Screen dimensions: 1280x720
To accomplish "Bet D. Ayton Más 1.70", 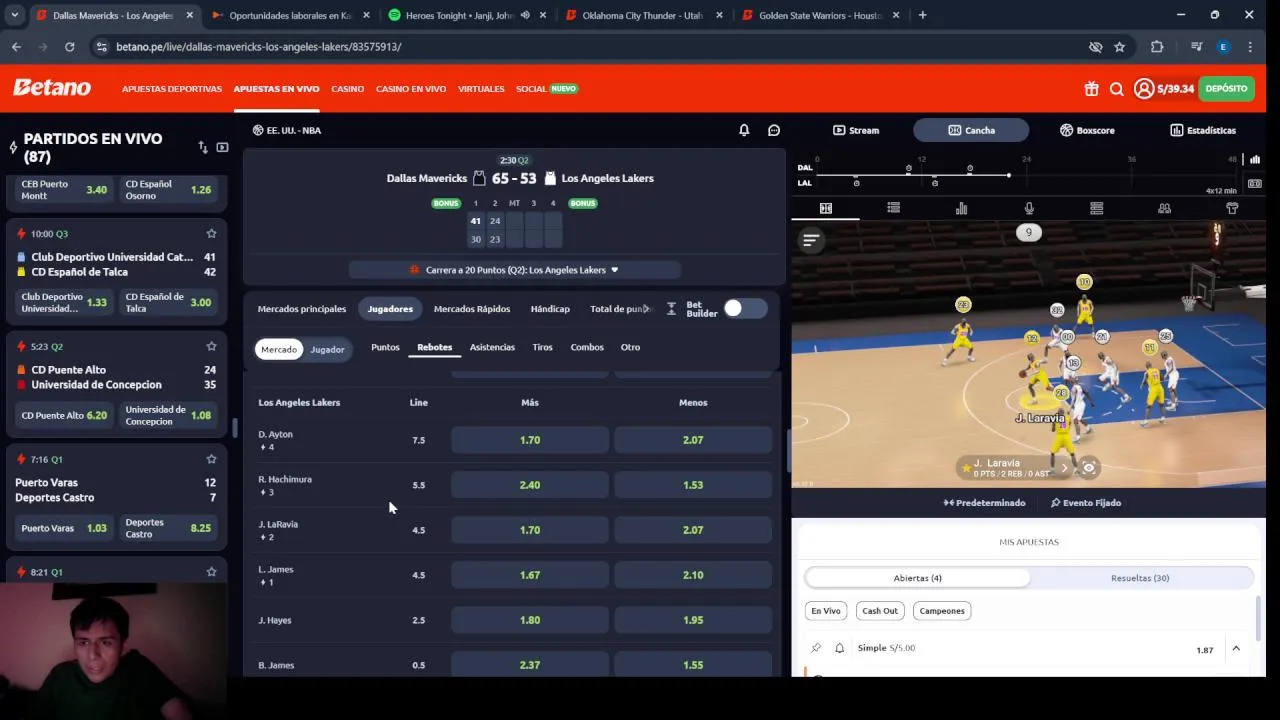I will click(530, 440).
